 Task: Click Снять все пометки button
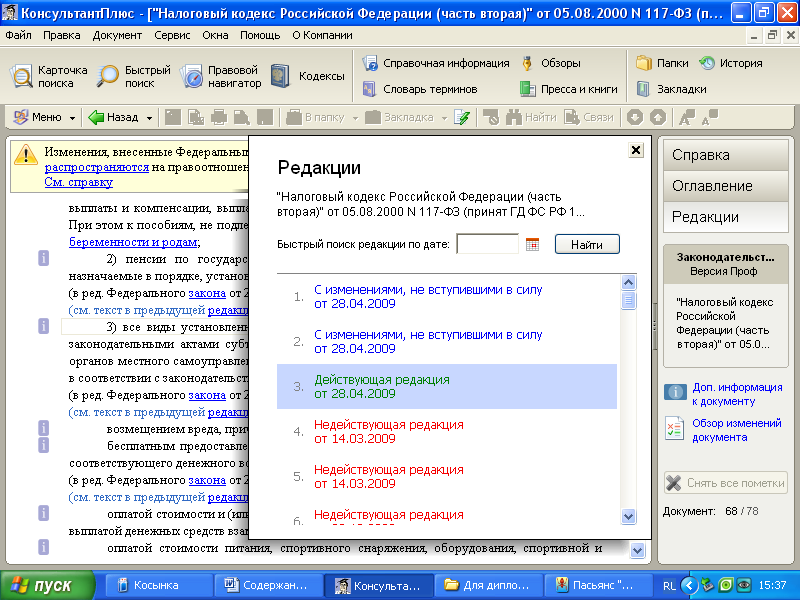pos(726,483)
